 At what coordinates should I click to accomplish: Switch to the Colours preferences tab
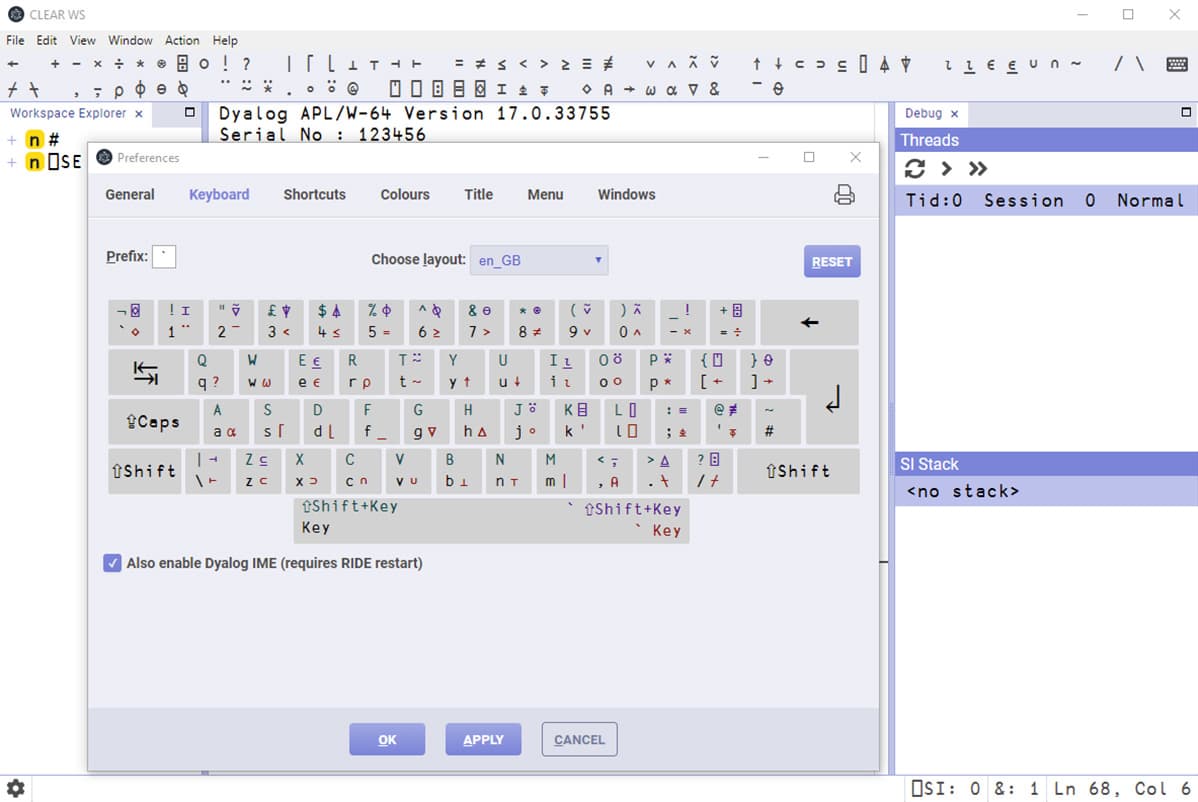coord(405,195)
